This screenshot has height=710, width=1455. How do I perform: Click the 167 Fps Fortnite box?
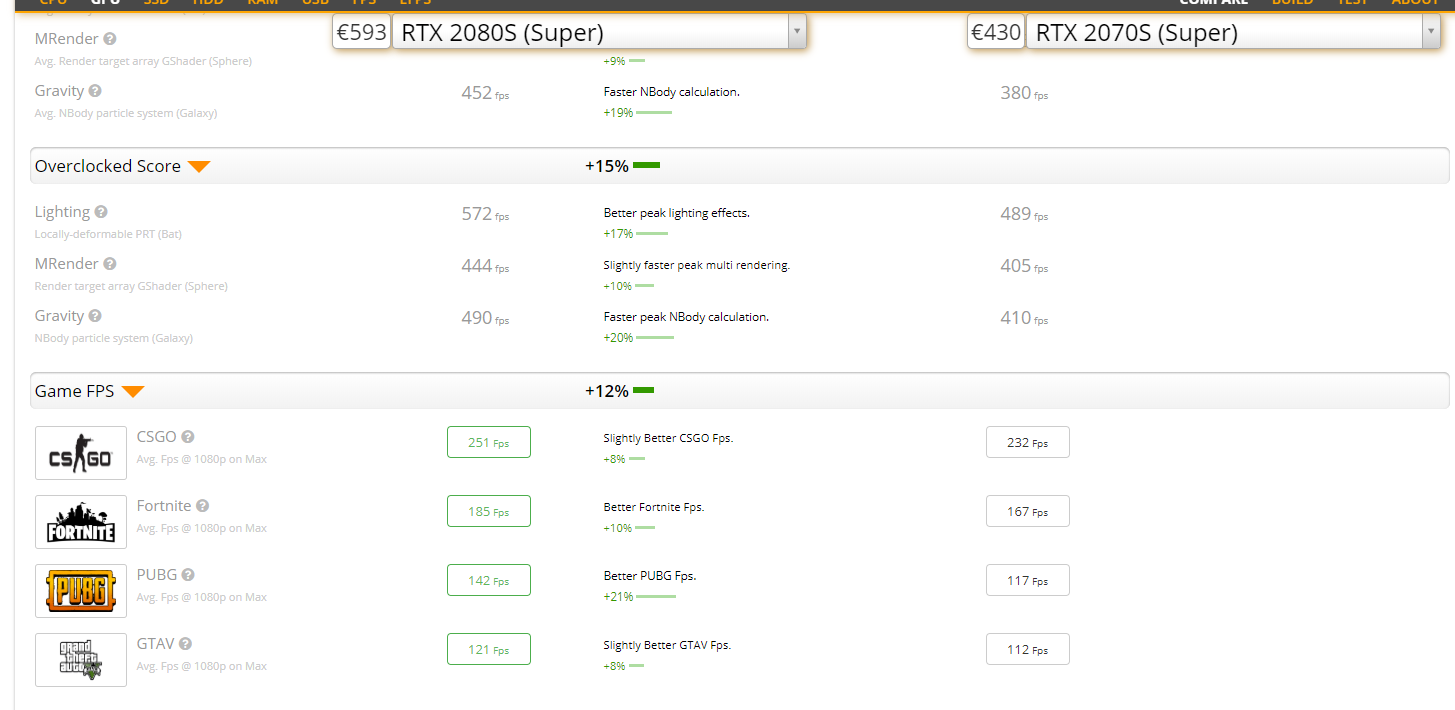tap(1028, 511)
